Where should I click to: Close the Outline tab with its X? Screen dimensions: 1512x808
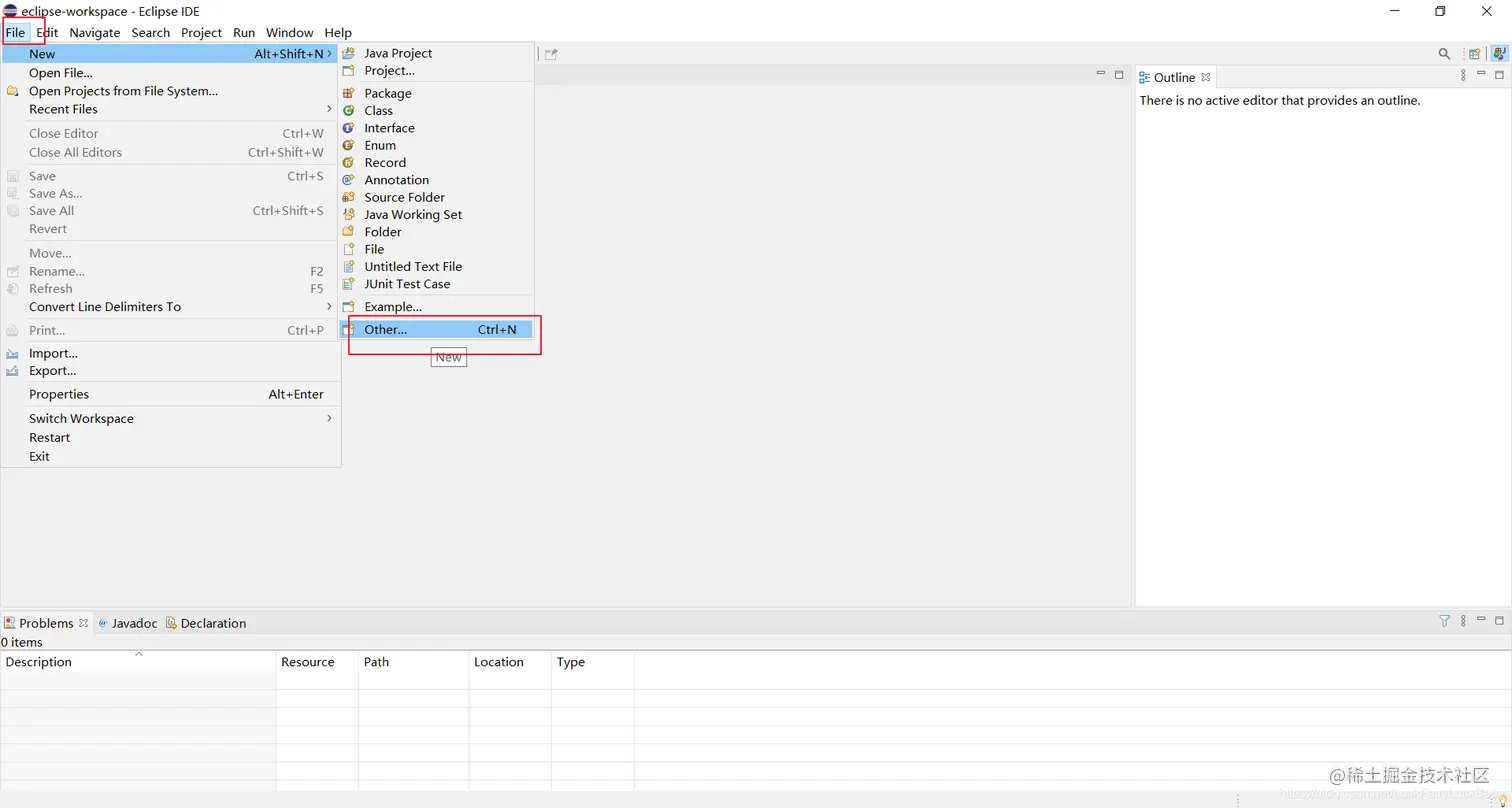click(x=1206, y=77)
